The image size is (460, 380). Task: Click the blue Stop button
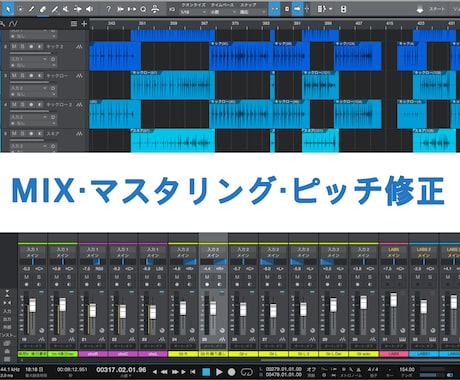206,372
